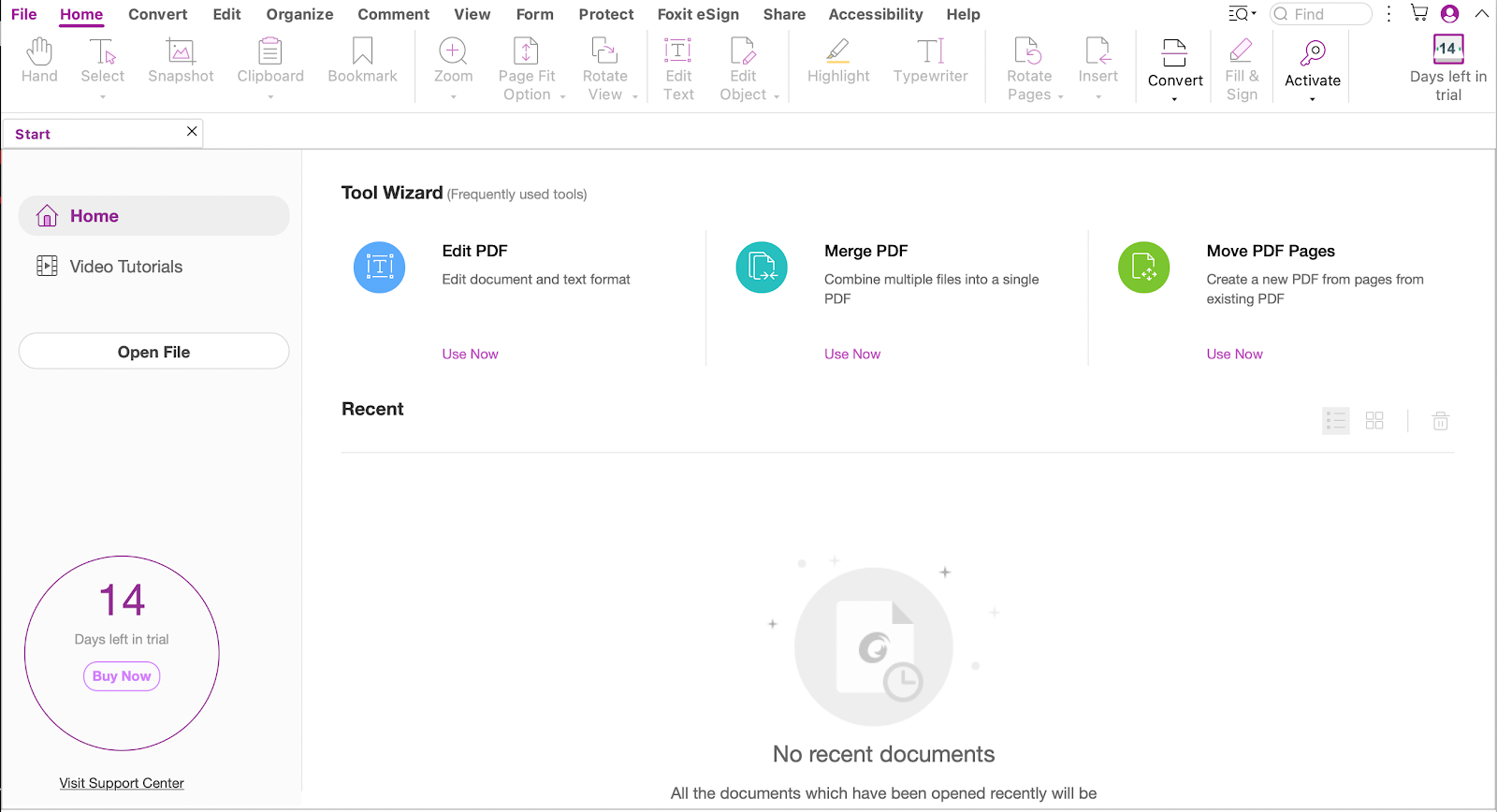Expand the Clipboard dropdown arrow
This screenshot has height=812, width=1497.
[270, 96]
